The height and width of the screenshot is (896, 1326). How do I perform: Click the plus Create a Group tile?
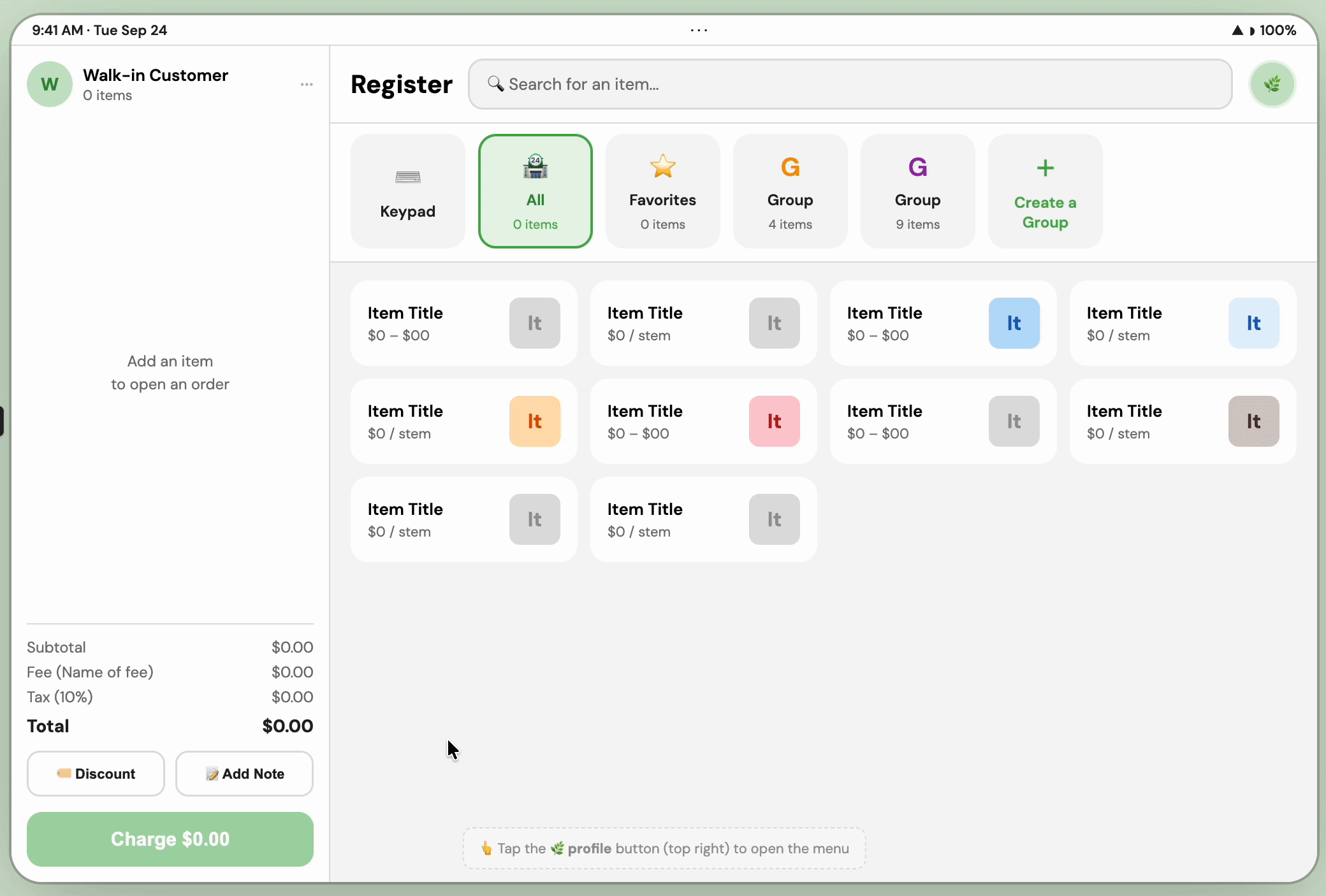(x=1045, y=191)
